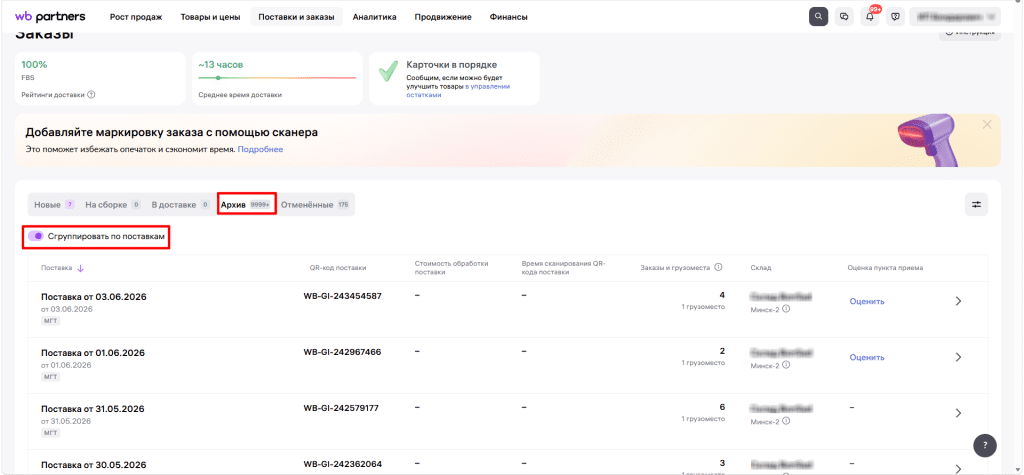The width and height of the screenshot is (1024, 475).
Task: Click the ~13 часов delivery value
Action: tap(221, 65)
